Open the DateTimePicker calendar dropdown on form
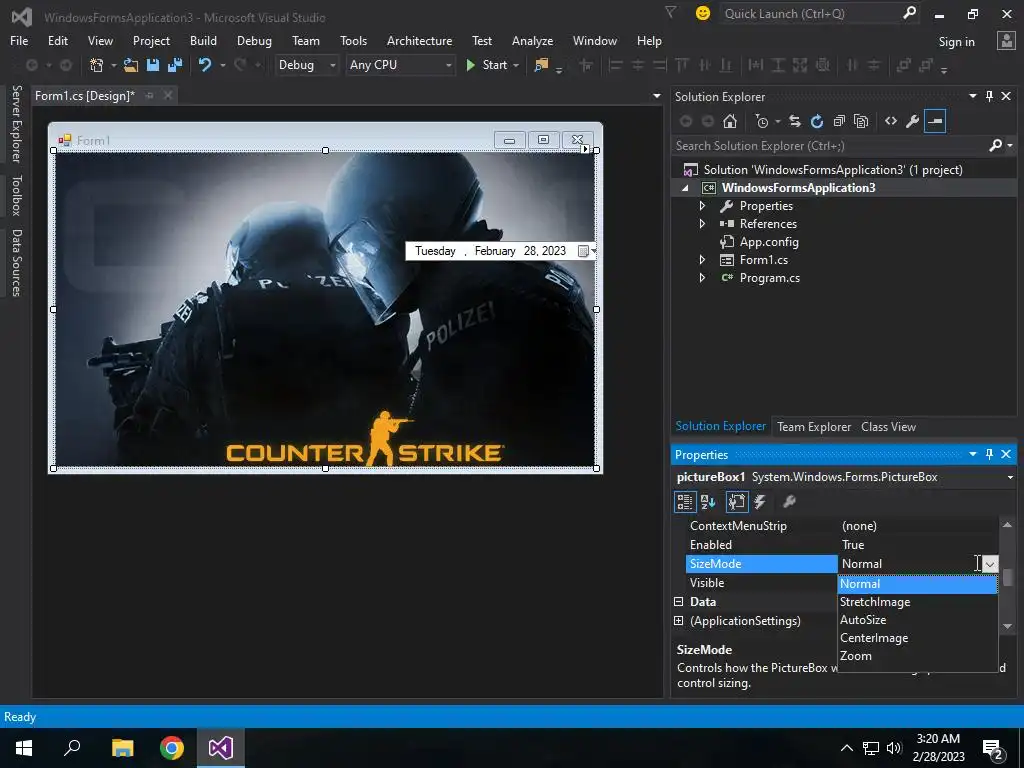Viewport: 1024px width, 768px height. [x=586, y=251]
